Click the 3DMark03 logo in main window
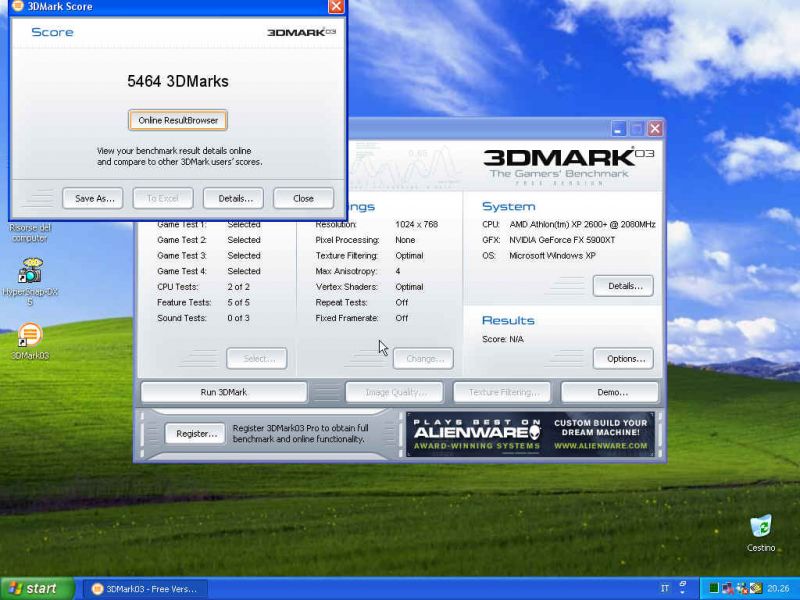 click(x=568, y=164)
